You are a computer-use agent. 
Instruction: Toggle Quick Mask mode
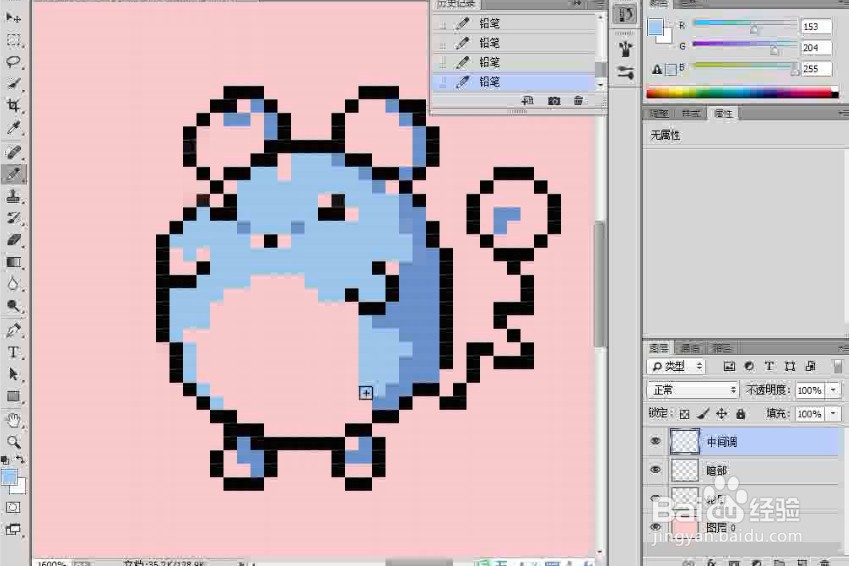pyautogui.click(x=13, y=508)
